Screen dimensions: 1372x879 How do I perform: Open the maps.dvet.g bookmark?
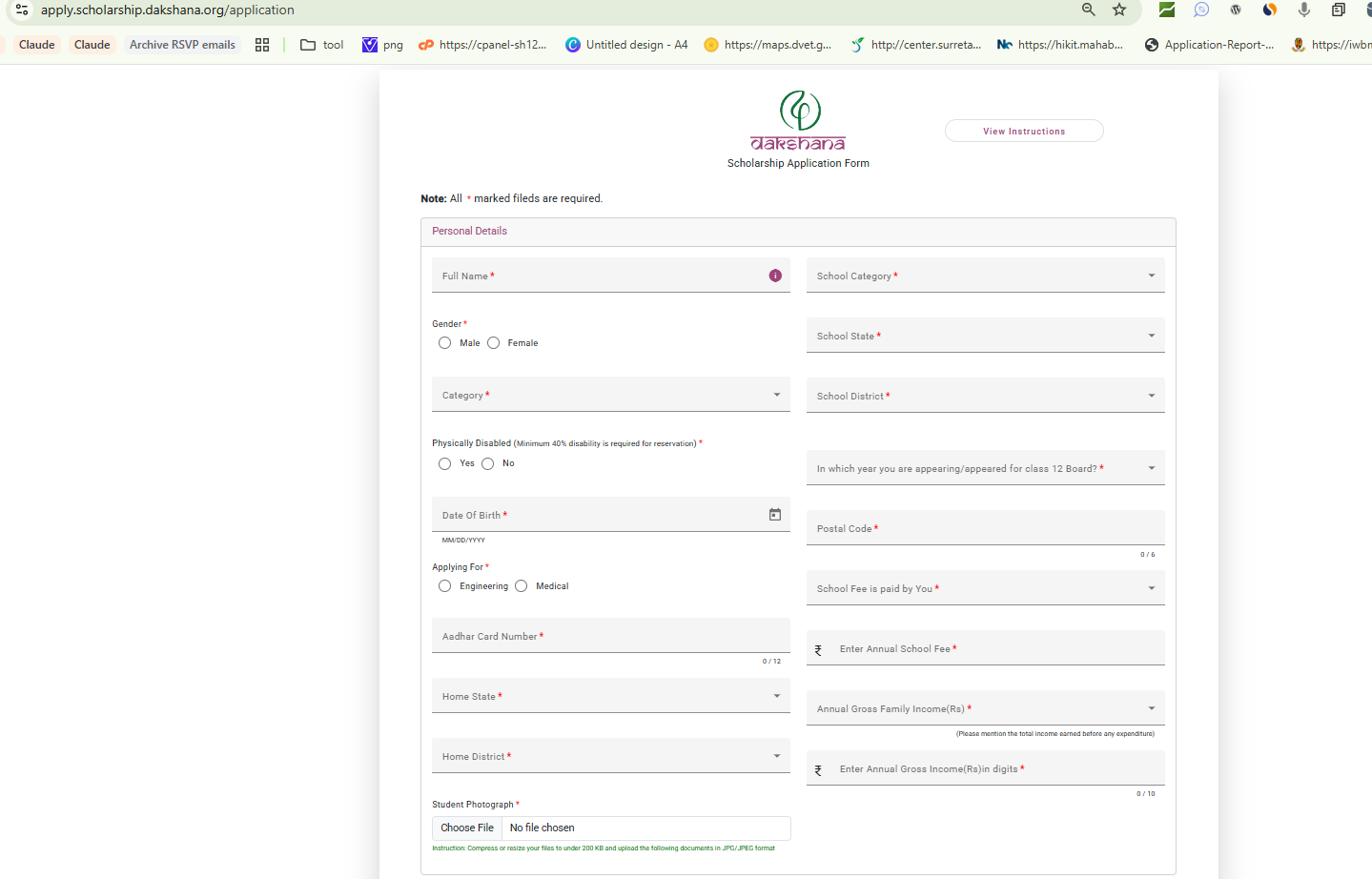click(x=768, y=45)
